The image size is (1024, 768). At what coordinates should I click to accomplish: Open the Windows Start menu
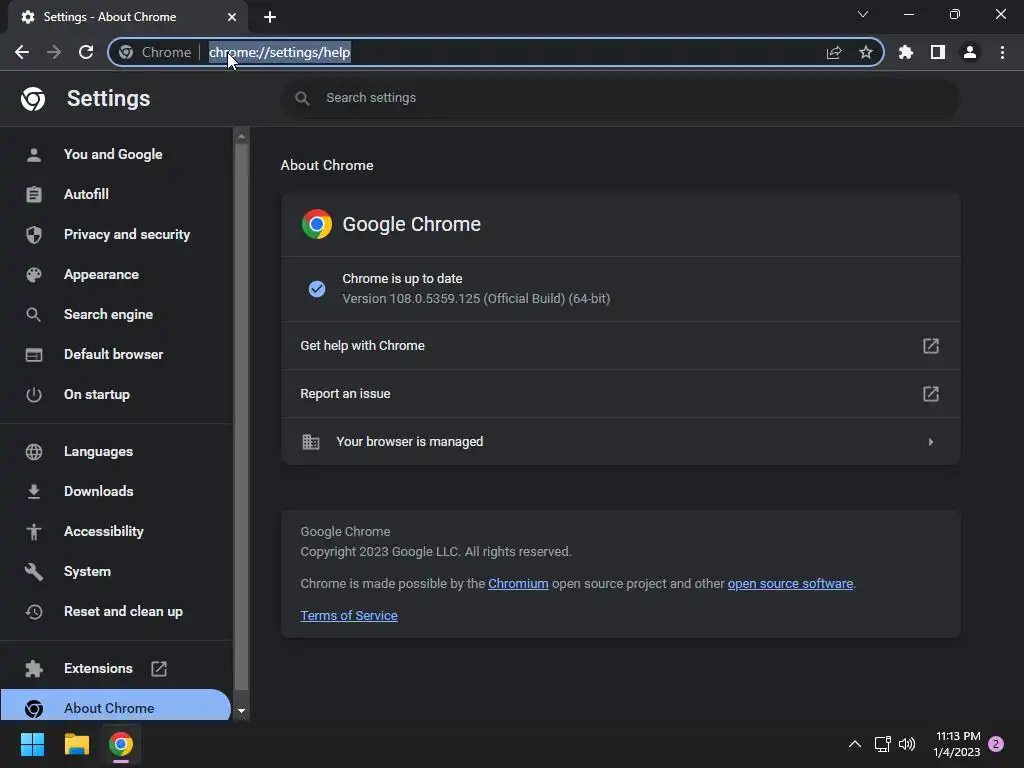point(32,744)
